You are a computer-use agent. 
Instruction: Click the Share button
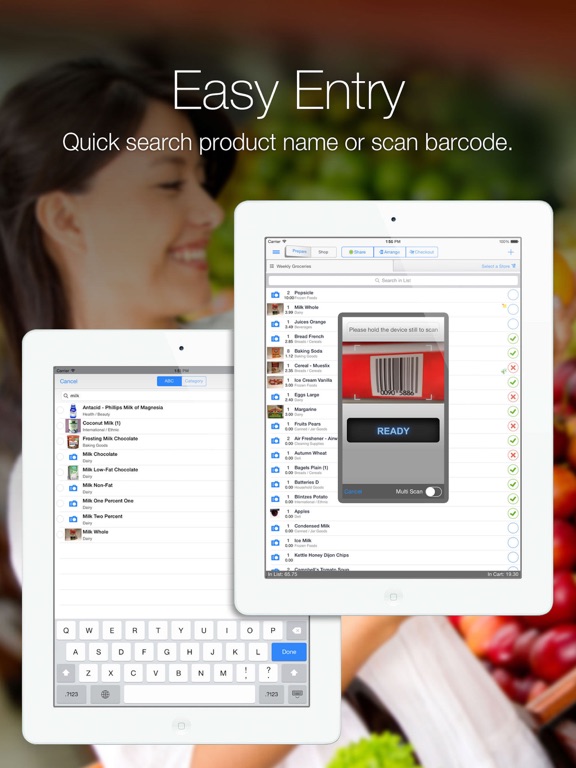pos(357,252)
